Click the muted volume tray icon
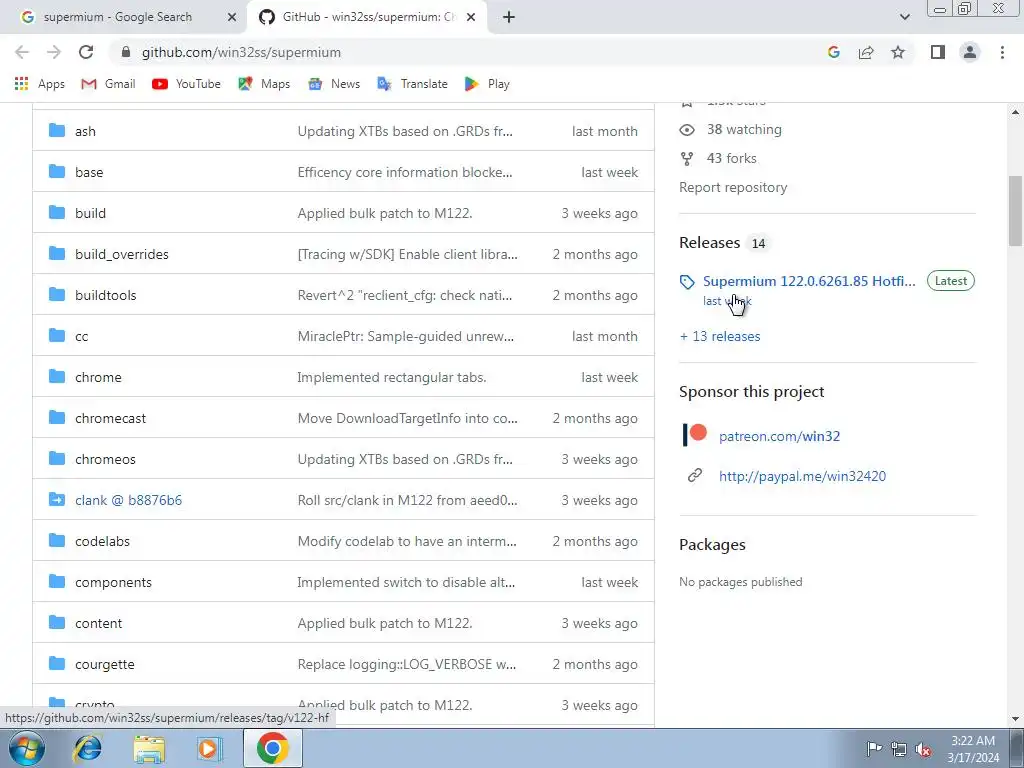Screen dimensions: 1024x768 [923, 749]
